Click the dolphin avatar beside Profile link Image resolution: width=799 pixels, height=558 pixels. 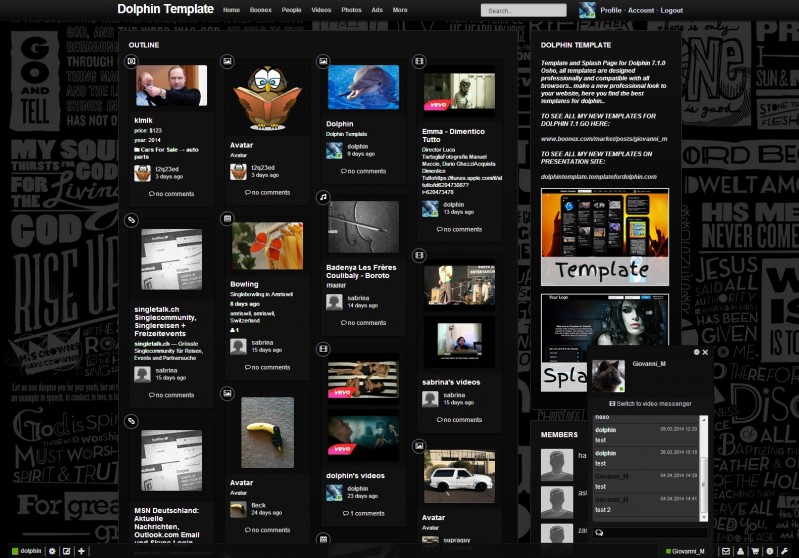[587, 10]
